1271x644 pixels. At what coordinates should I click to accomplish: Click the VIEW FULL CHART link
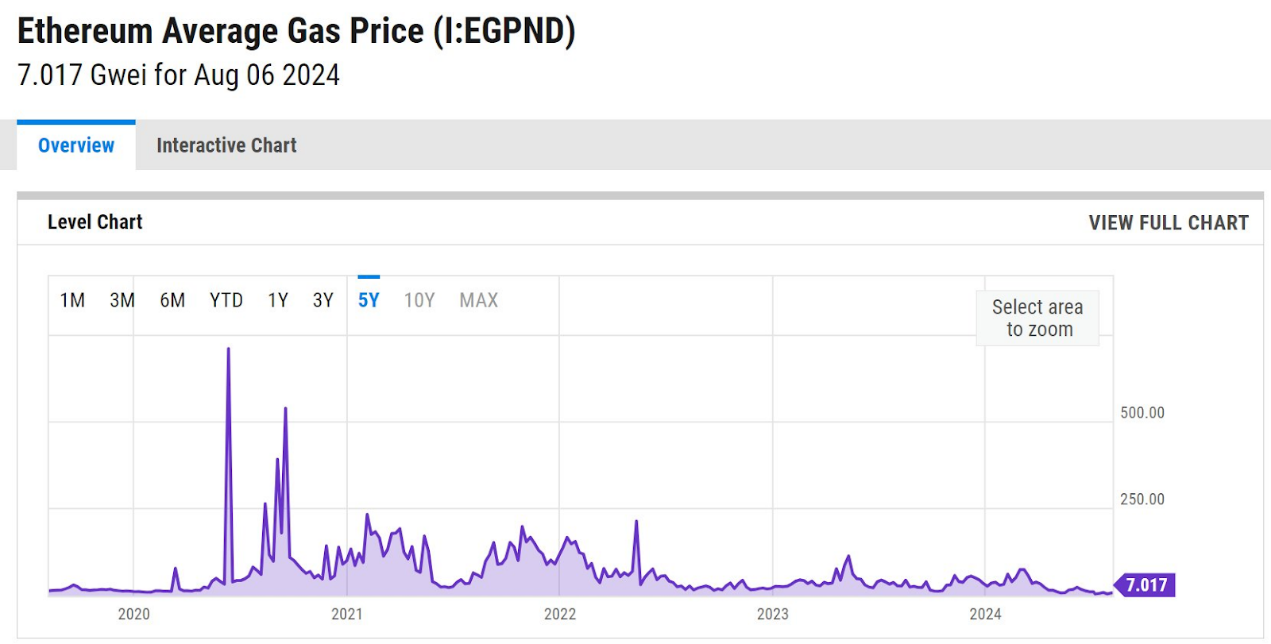point(1168,223)
